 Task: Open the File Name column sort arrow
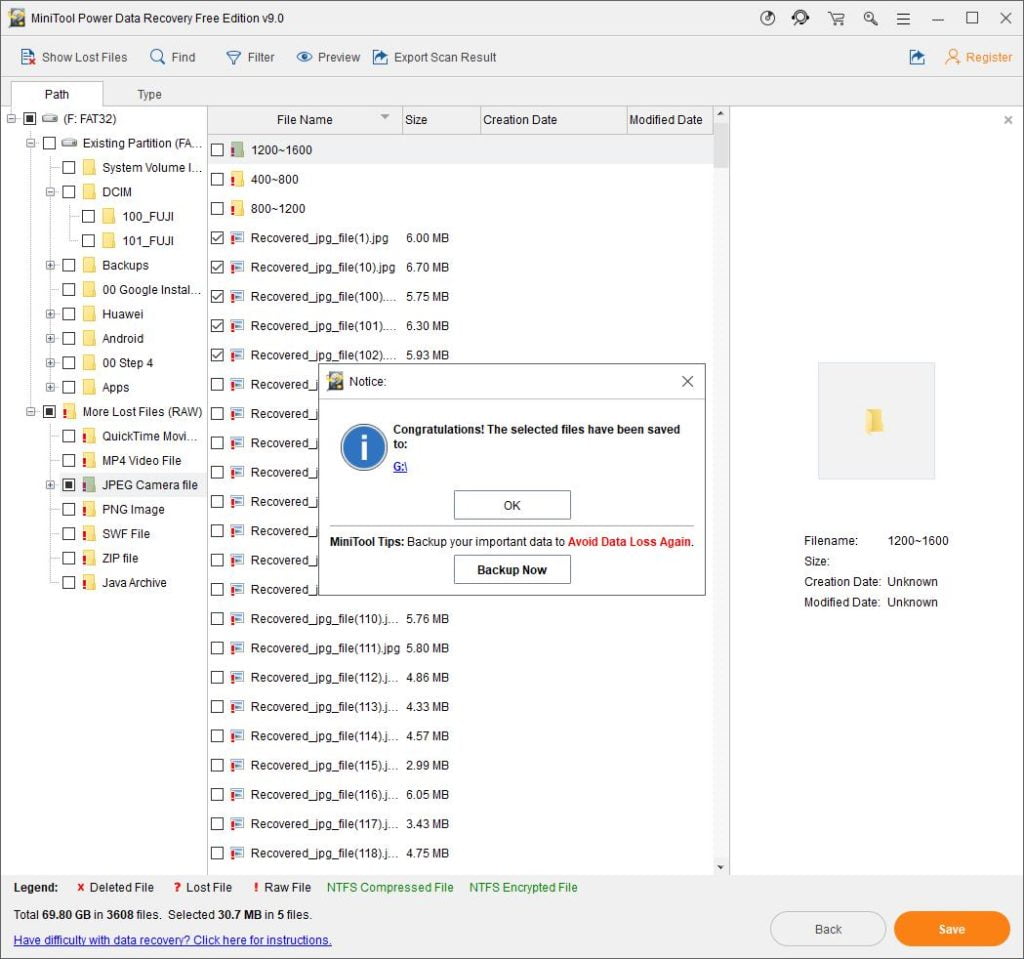point(385,118)
